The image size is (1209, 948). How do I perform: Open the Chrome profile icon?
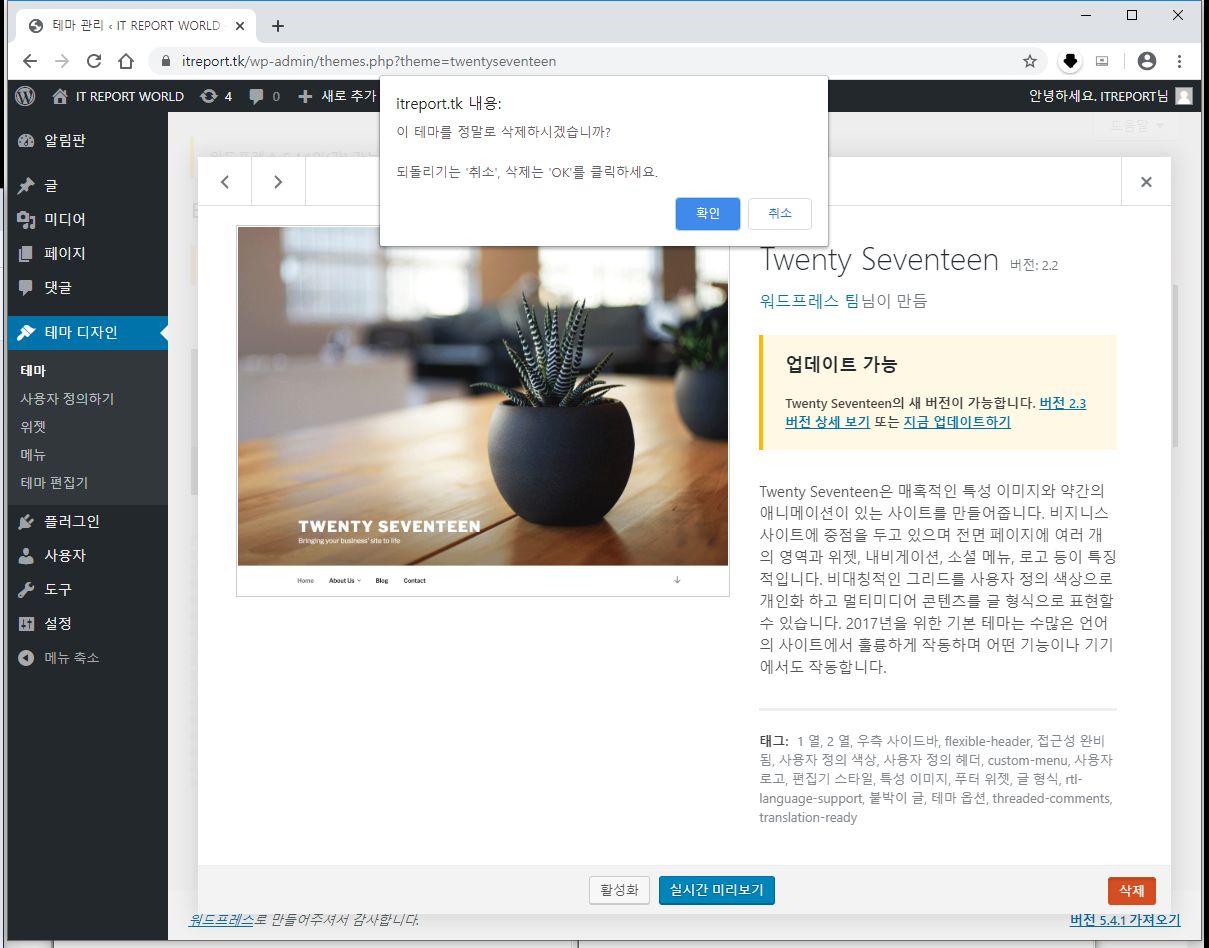[1147, 61]
